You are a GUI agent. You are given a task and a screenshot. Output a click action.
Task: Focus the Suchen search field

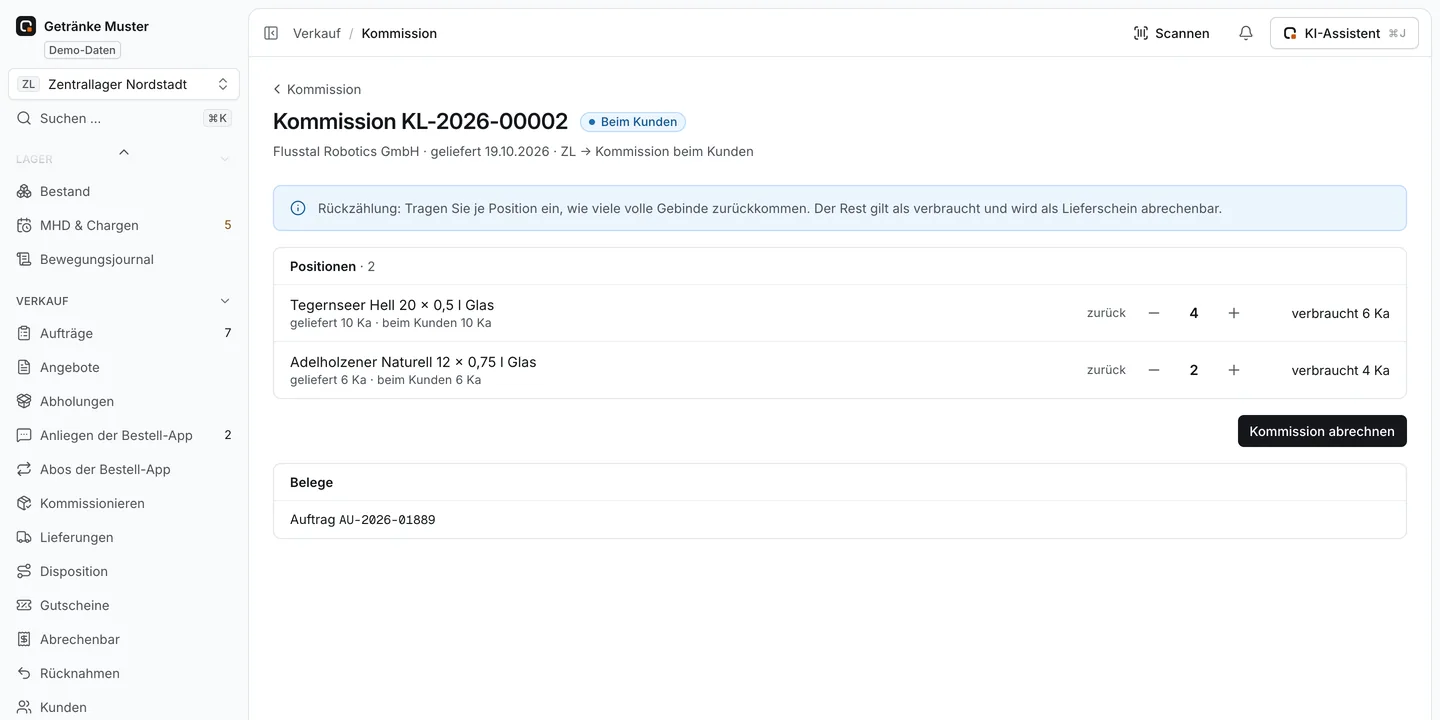[x=124, y=118]
